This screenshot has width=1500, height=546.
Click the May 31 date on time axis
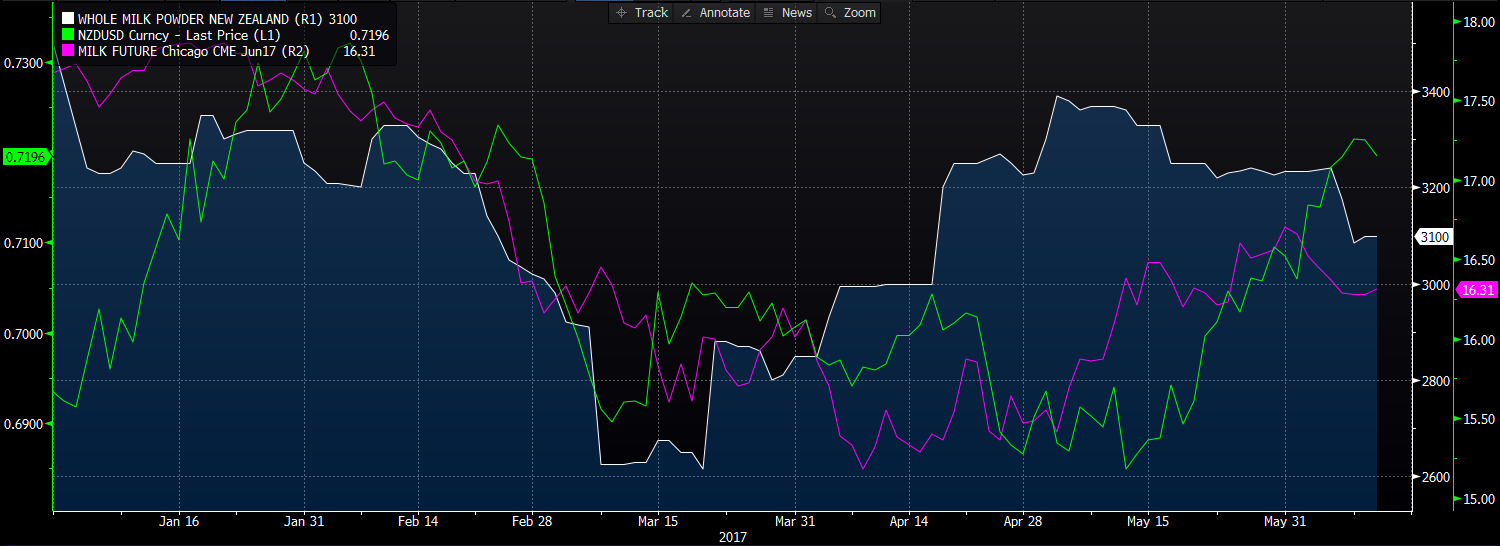pyautogui.click(x=1285, y=522)
